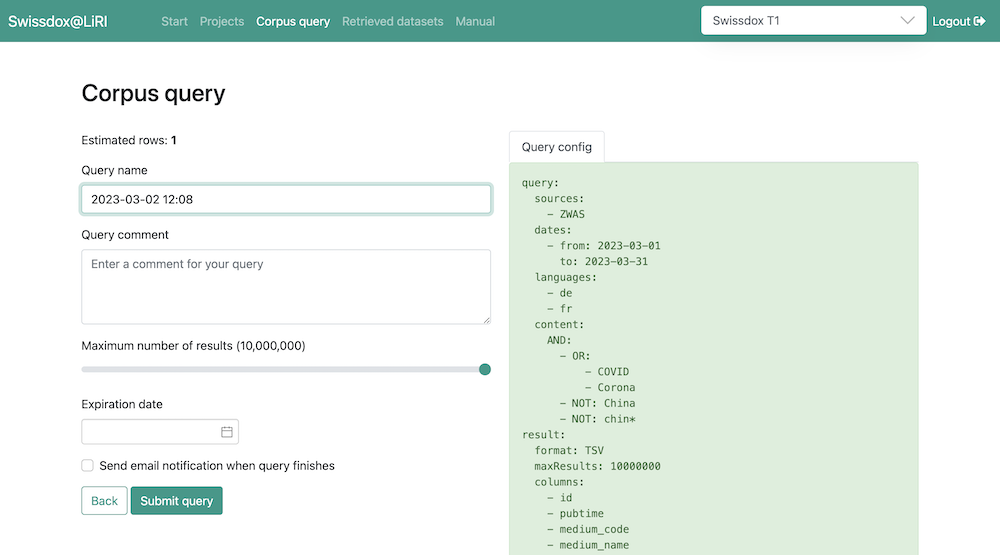Click into the Query comment text area
Image resolution: width=1000 pixels, height=555 pixels.
285,287
